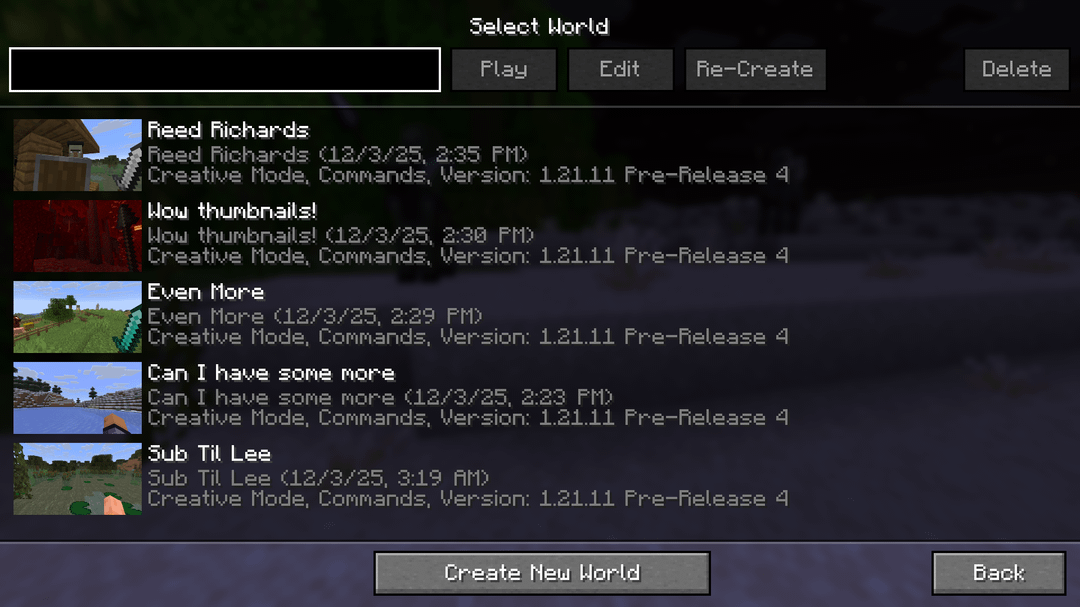The image size is (1080, 607).
Task: Click the Reed Richards 2:35 PM date line
Action: (338, 154)
